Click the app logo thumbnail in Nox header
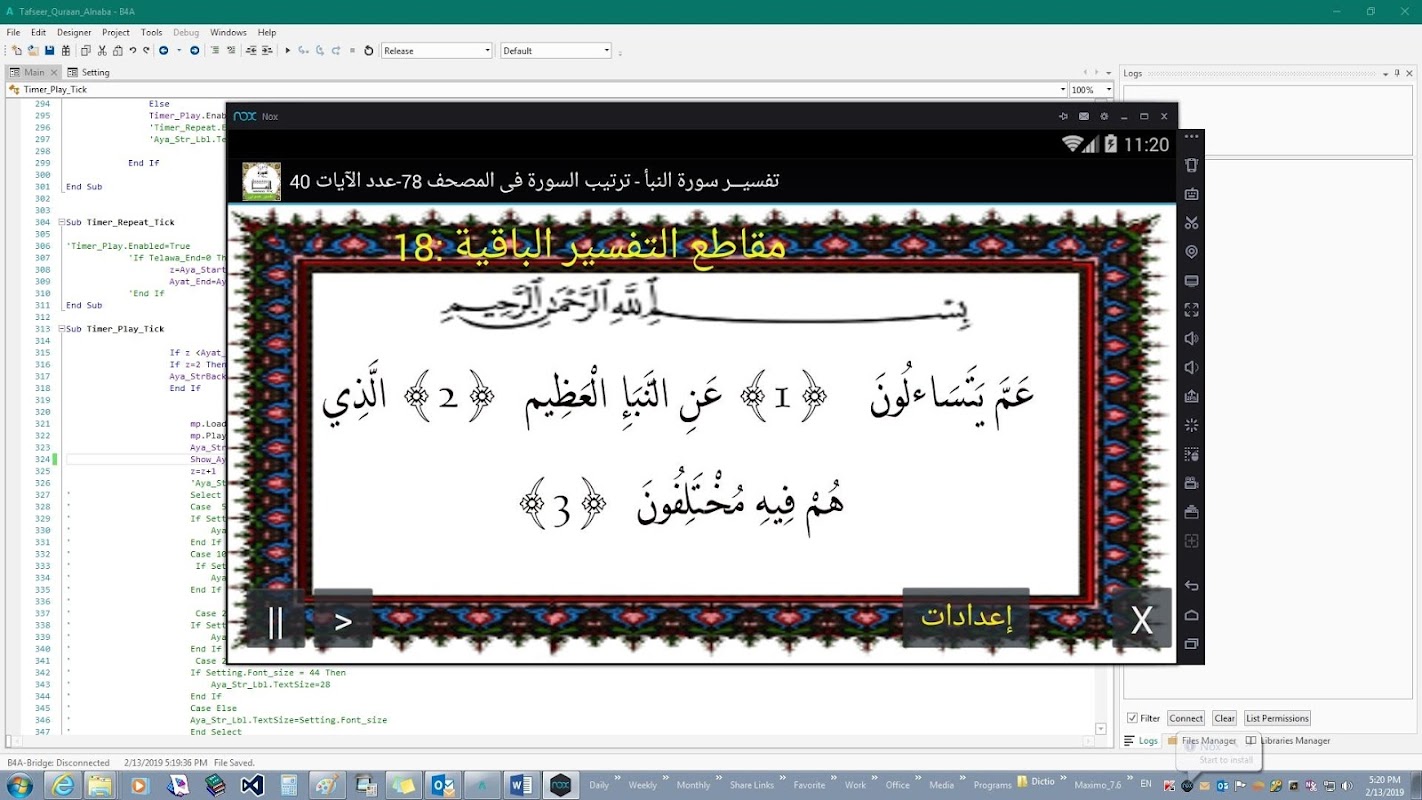 point(261,182)
